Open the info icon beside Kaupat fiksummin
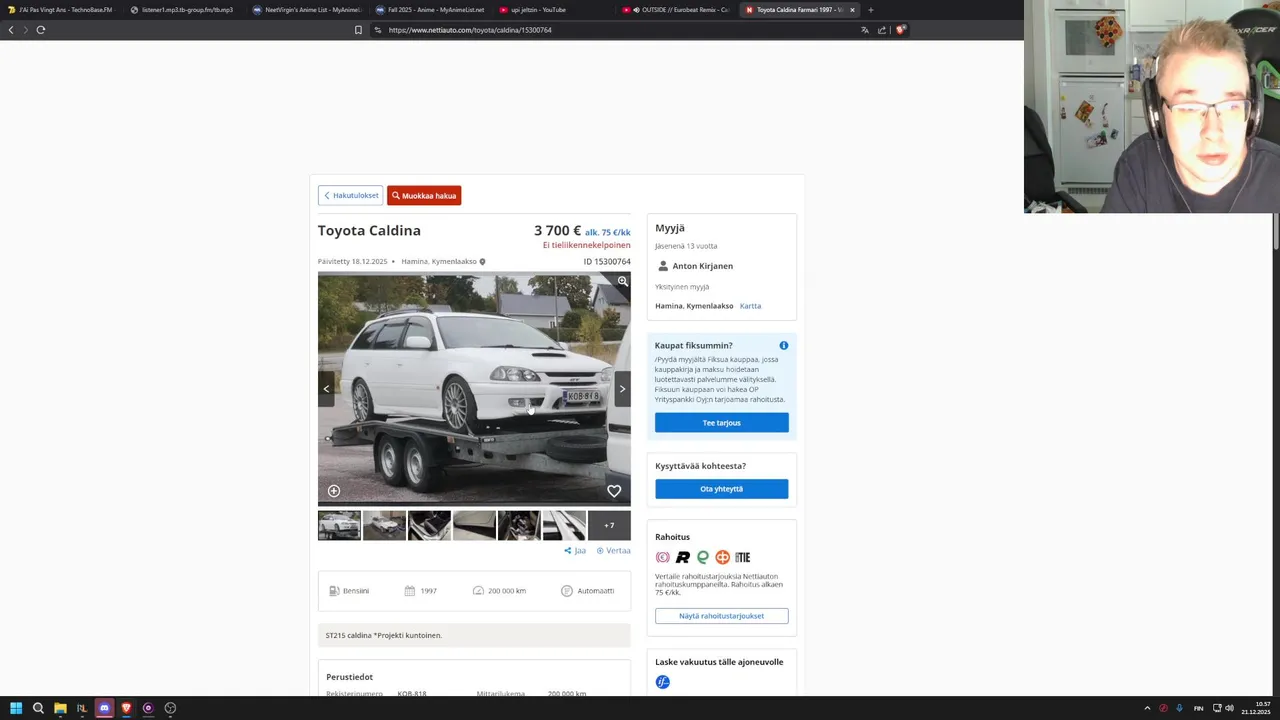The width and height of the screenshot is (1280, 720). 784,346
